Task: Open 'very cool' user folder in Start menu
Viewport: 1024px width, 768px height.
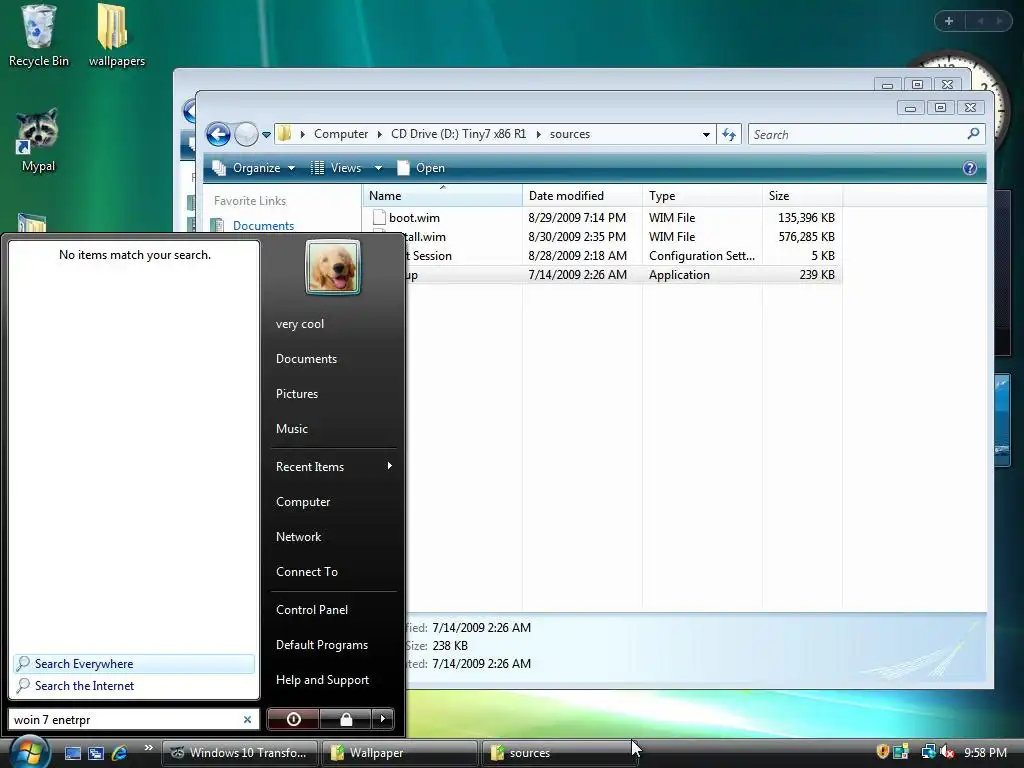Action: pos(300,324)
